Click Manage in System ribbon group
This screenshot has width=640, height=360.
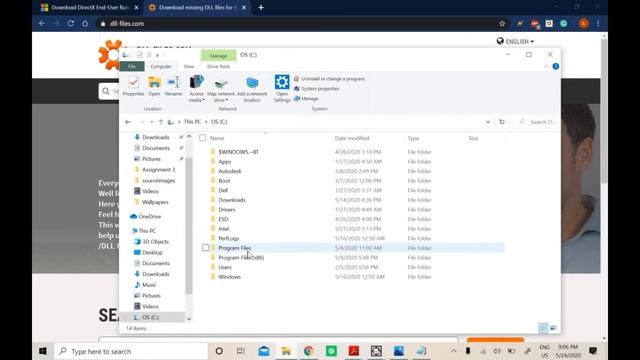click(306, 98)
